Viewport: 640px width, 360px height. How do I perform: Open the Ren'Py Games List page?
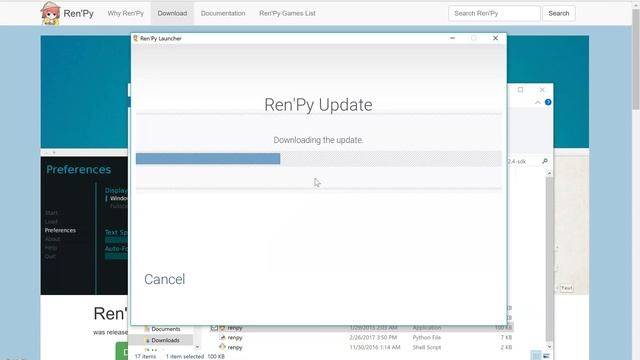click(287, 13)
